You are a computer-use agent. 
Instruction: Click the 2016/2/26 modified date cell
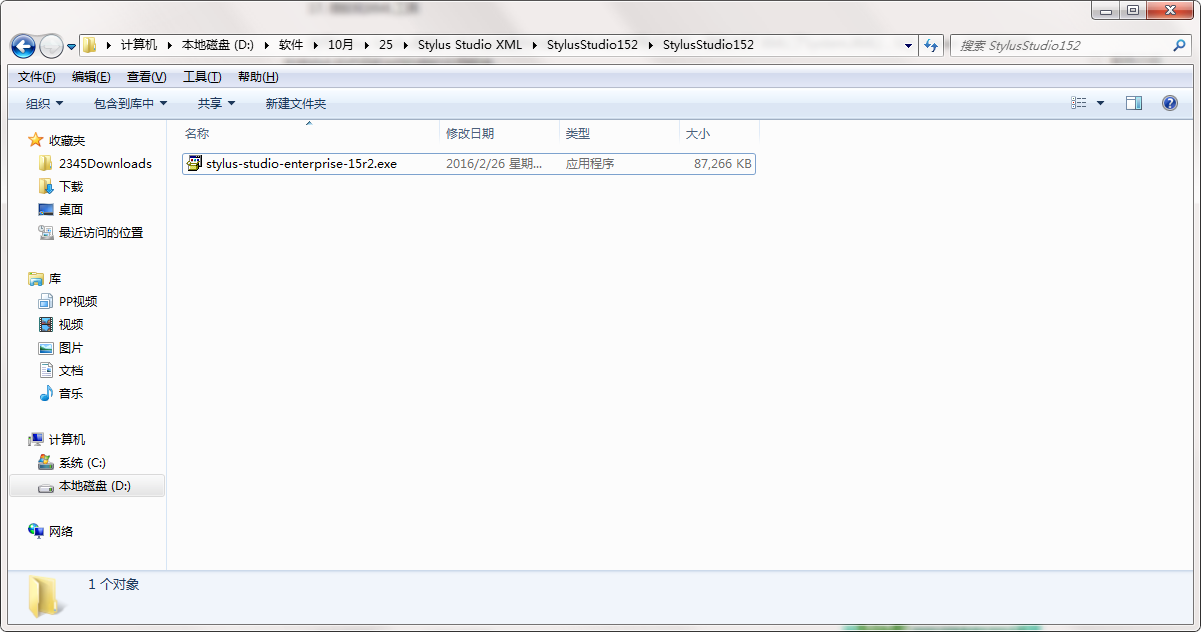pyautogui.click(x=494, y=163)
